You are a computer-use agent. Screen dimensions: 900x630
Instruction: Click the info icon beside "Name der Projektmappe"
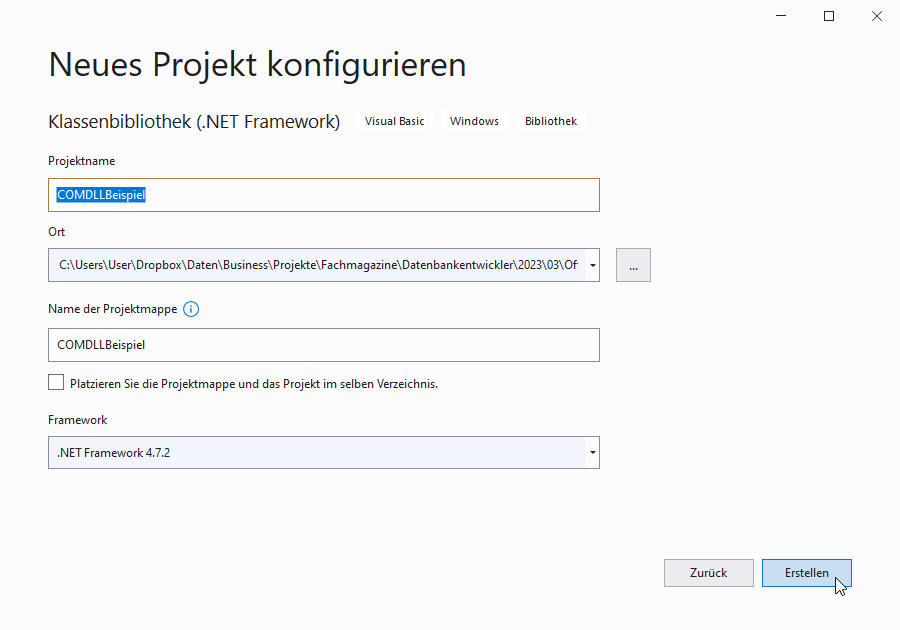click(x=190, y=309)
